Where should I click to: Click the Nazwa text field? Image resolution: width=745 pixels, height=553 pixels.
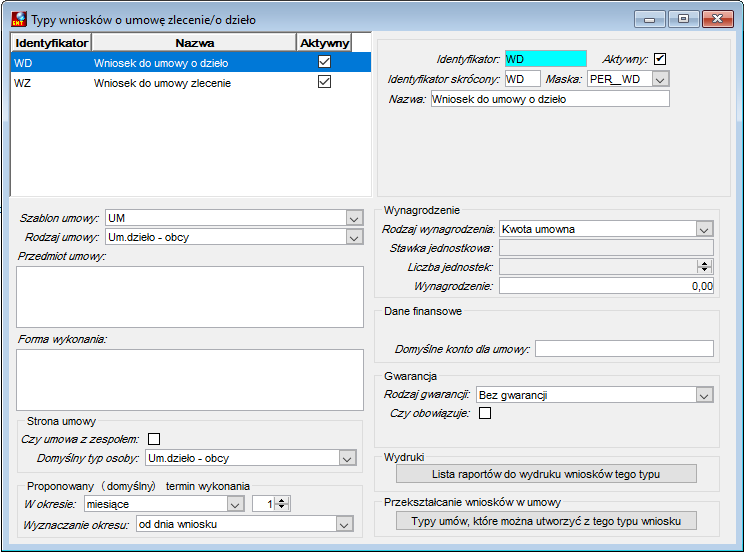(x=550, y=99)
